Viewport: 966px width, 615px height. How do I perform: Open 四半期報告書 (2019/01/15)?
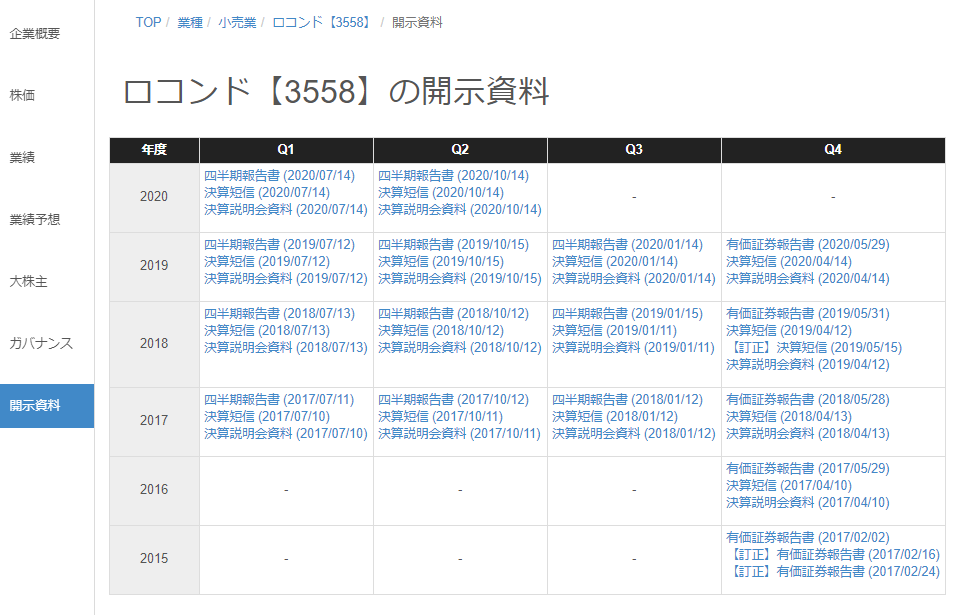click(x=627, y=314)
